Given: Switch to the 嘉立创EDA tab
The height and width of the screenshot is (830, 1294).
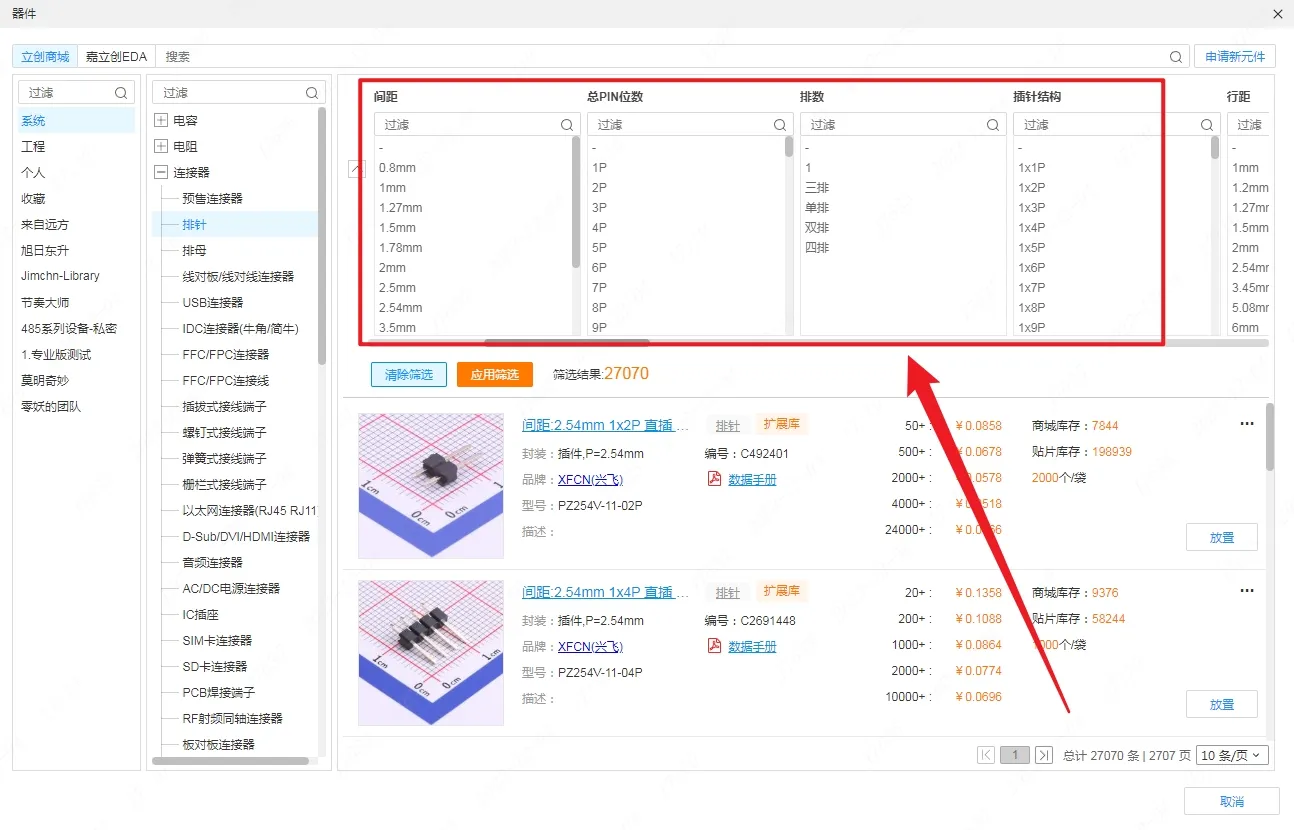Looking at the screenshot, I should (116, 57).
